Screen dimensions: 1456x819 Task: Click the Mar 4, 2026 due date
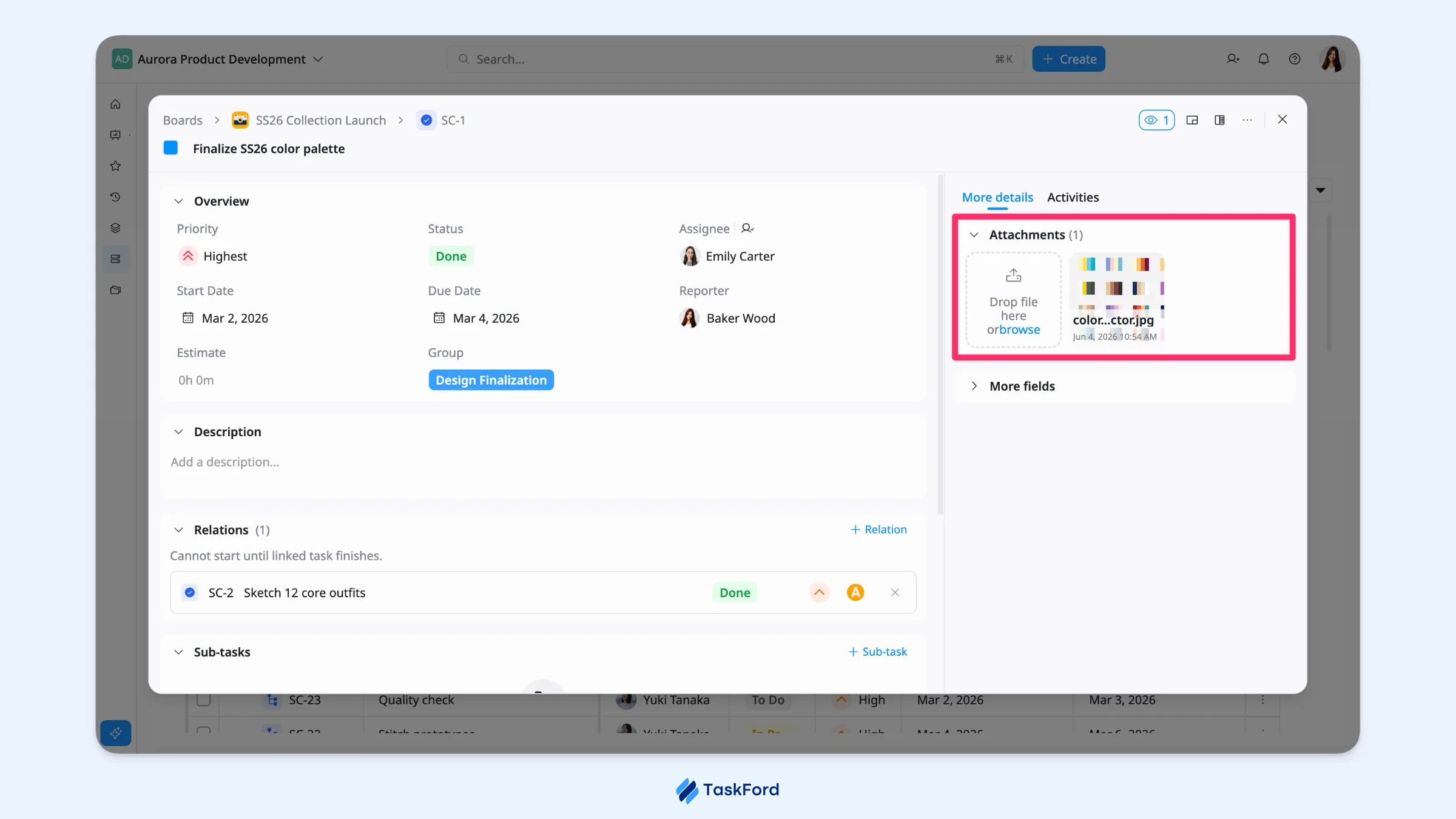[486, 318]
